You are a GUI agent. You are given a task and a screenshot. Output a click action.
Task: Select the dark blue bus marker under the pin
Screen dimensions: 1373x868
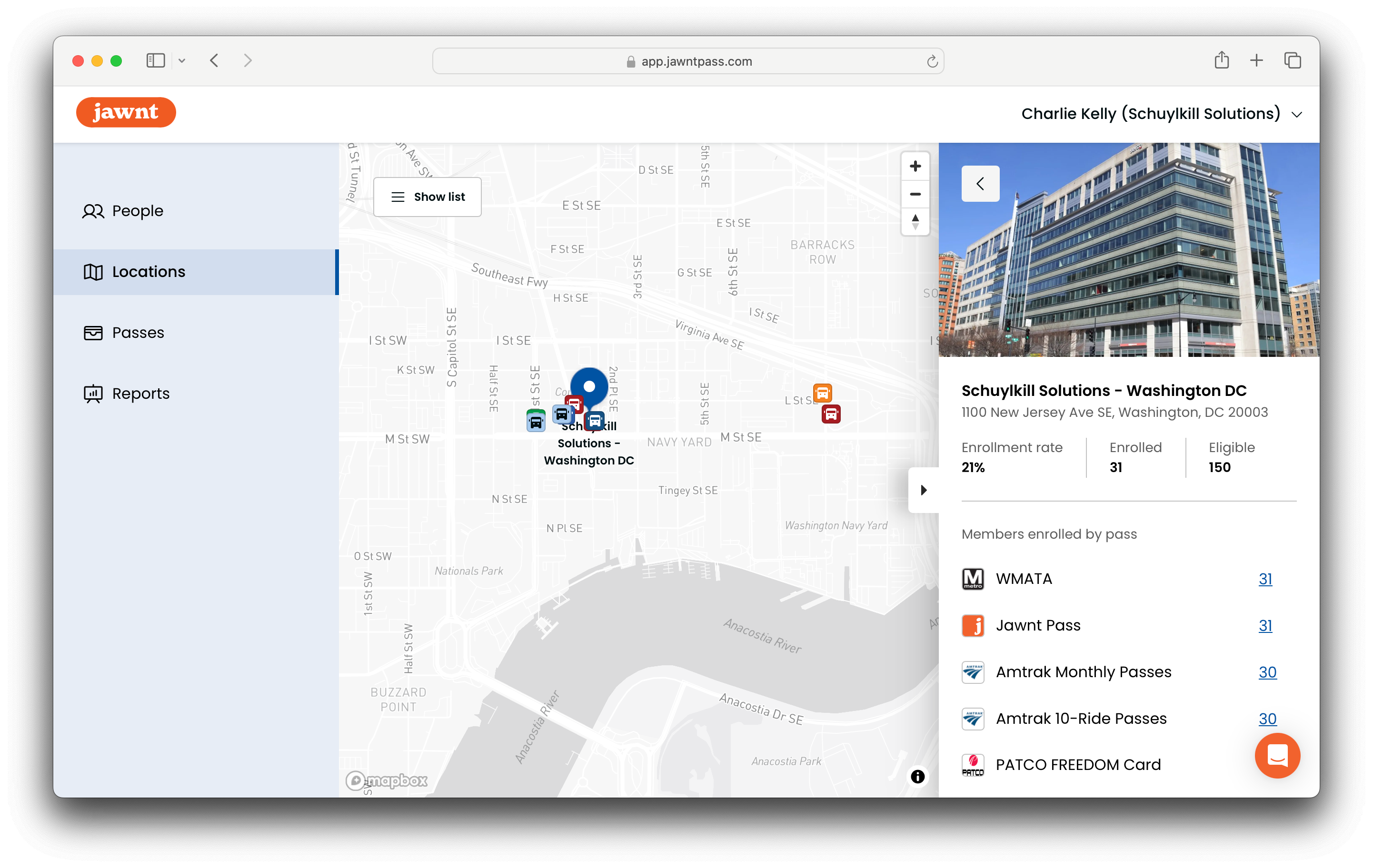click(595, 422)
